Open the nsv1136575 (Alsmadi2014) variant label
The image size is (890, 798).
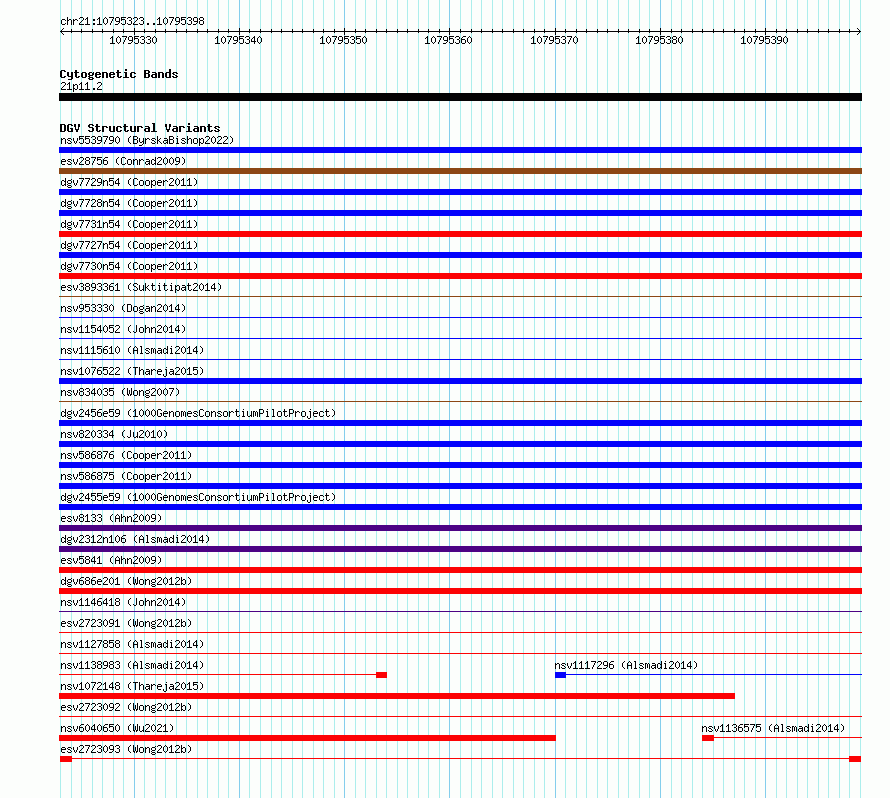tap(773, 728)
